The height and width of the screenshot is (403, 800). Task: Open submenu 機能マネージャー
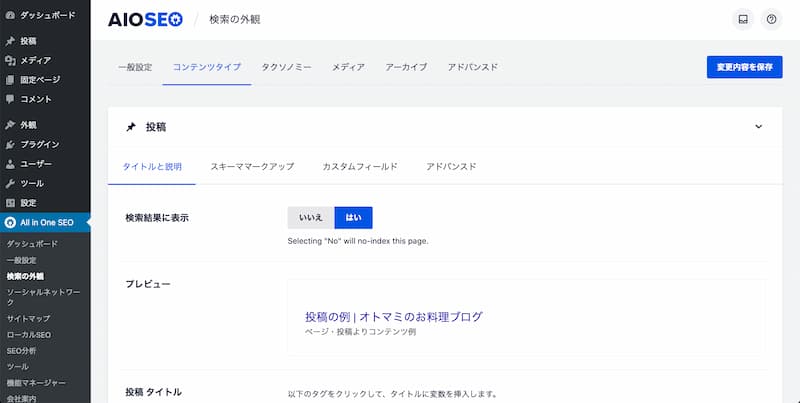(36, 383)
